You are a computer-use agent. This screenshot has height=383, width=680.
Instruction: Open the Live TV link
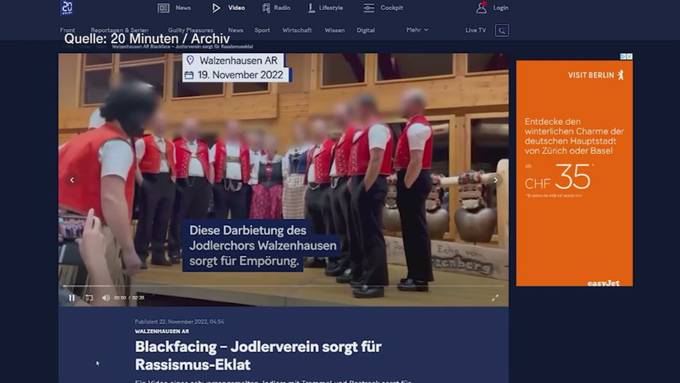click(476, 30)
